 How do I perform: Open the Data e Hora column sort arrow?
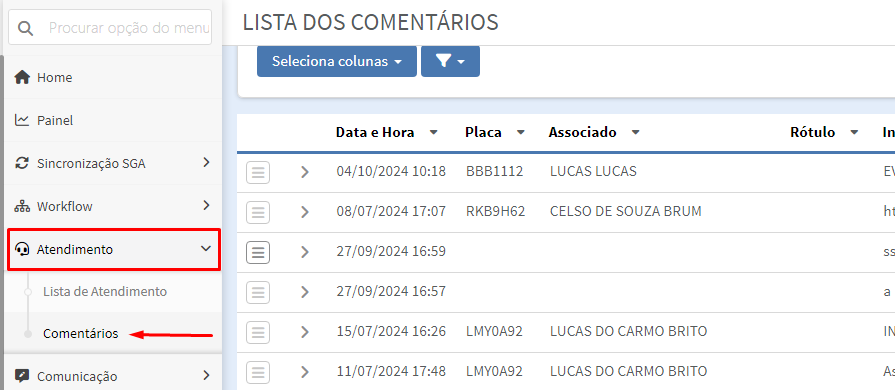coord(434,132)
